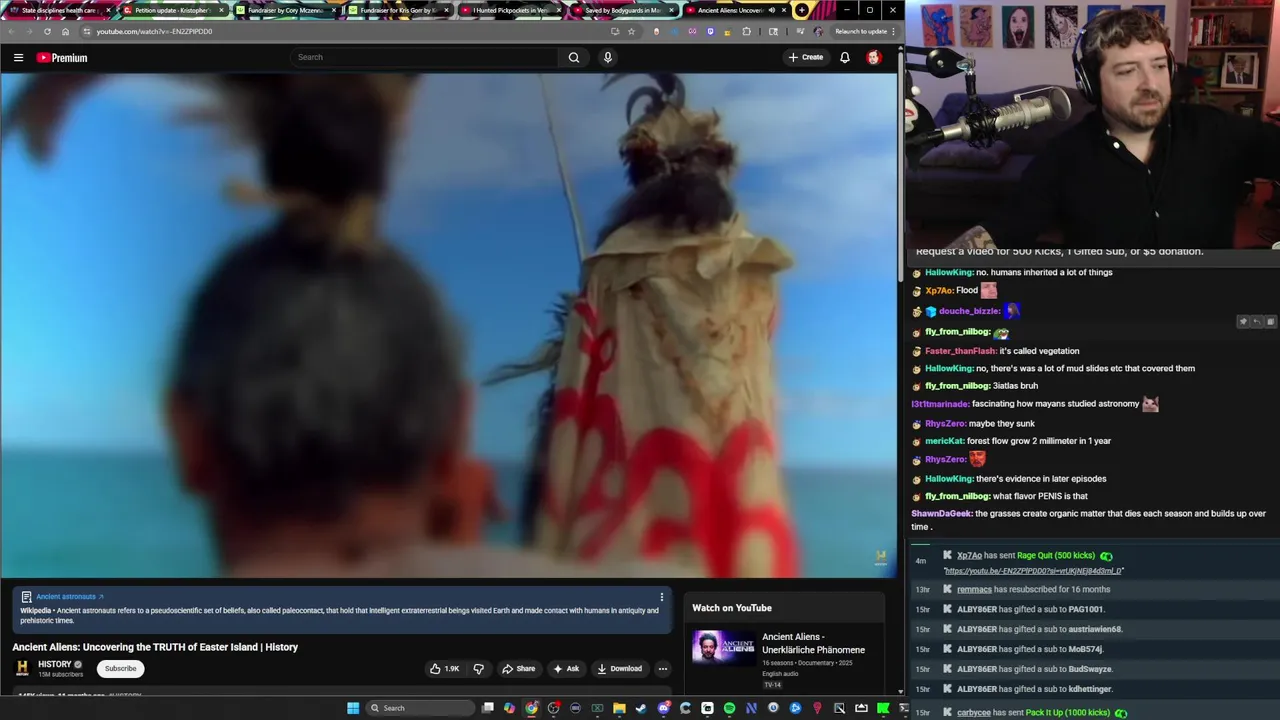This screenshot has width=1280, height=720.
Task: Open the YouTube hamburger guide menu
Action: pyautogui.click(x=18, y=57)
